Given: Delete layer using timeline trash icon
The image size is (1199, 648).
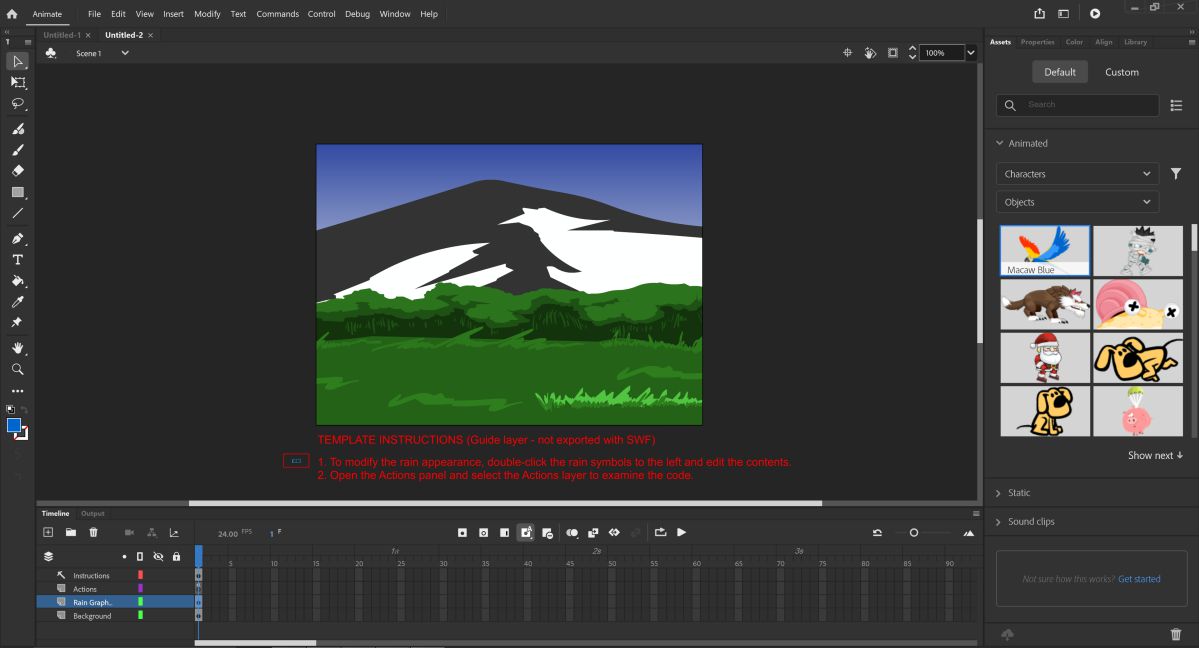Looking at the screenshot, I should coord(94,533).
